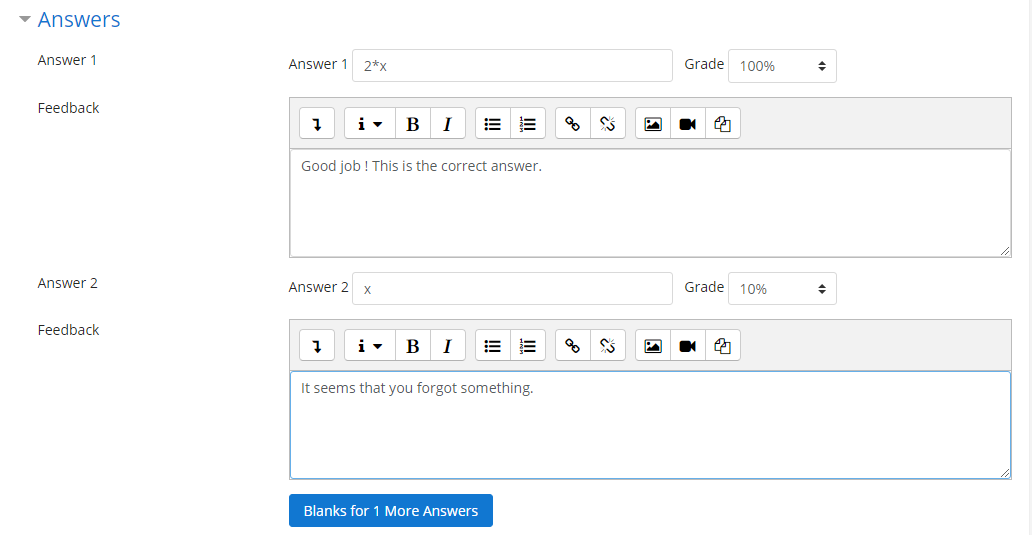Click Bold icon in Answer 1 feedback toolbar
The height and width of the screenshot is (535, 1032).
412,124
